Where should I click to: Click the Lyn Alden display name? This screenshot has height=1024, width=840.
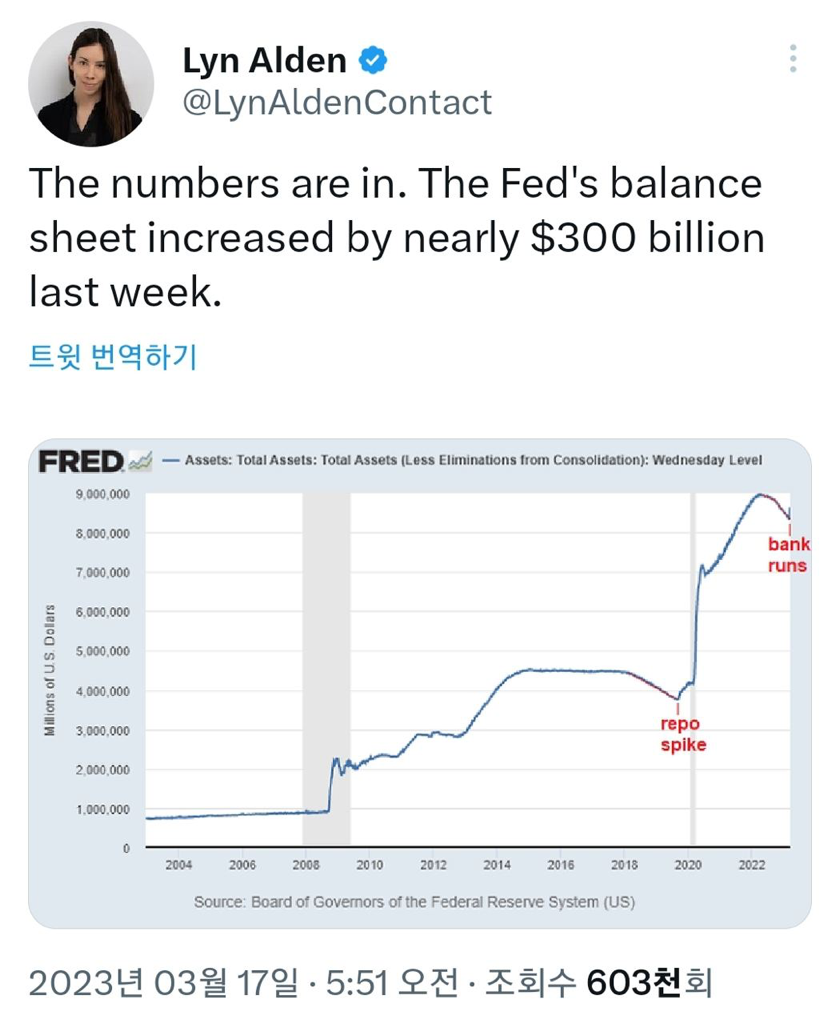point(264,61)
